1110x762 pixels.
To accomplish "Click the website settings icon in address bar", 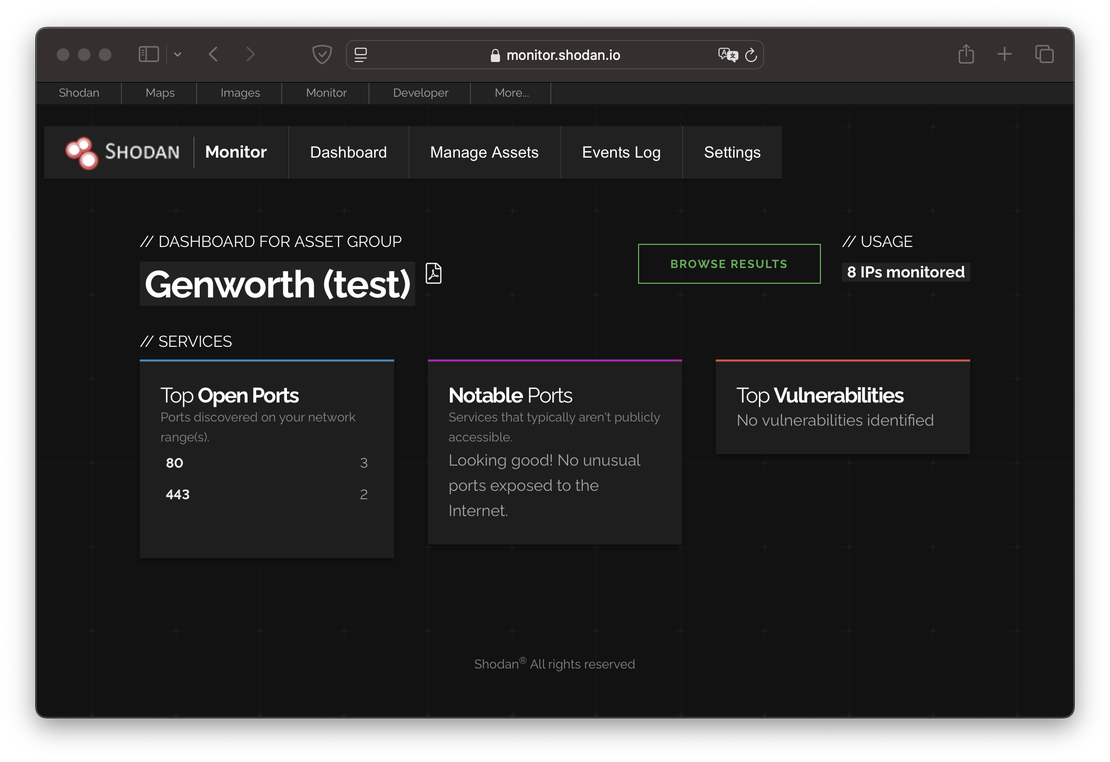I will 360,54.
